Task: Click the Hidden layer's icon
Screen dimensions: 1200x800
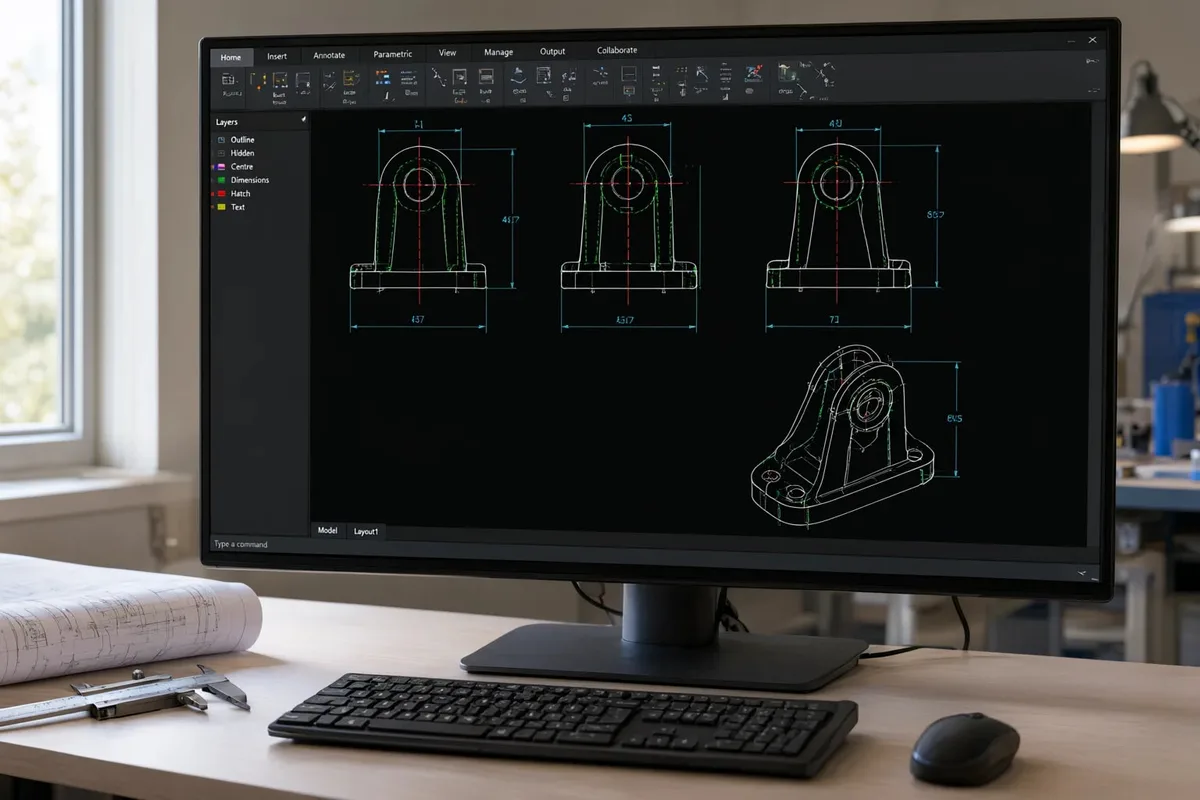Action: click(x=221, y=153)
